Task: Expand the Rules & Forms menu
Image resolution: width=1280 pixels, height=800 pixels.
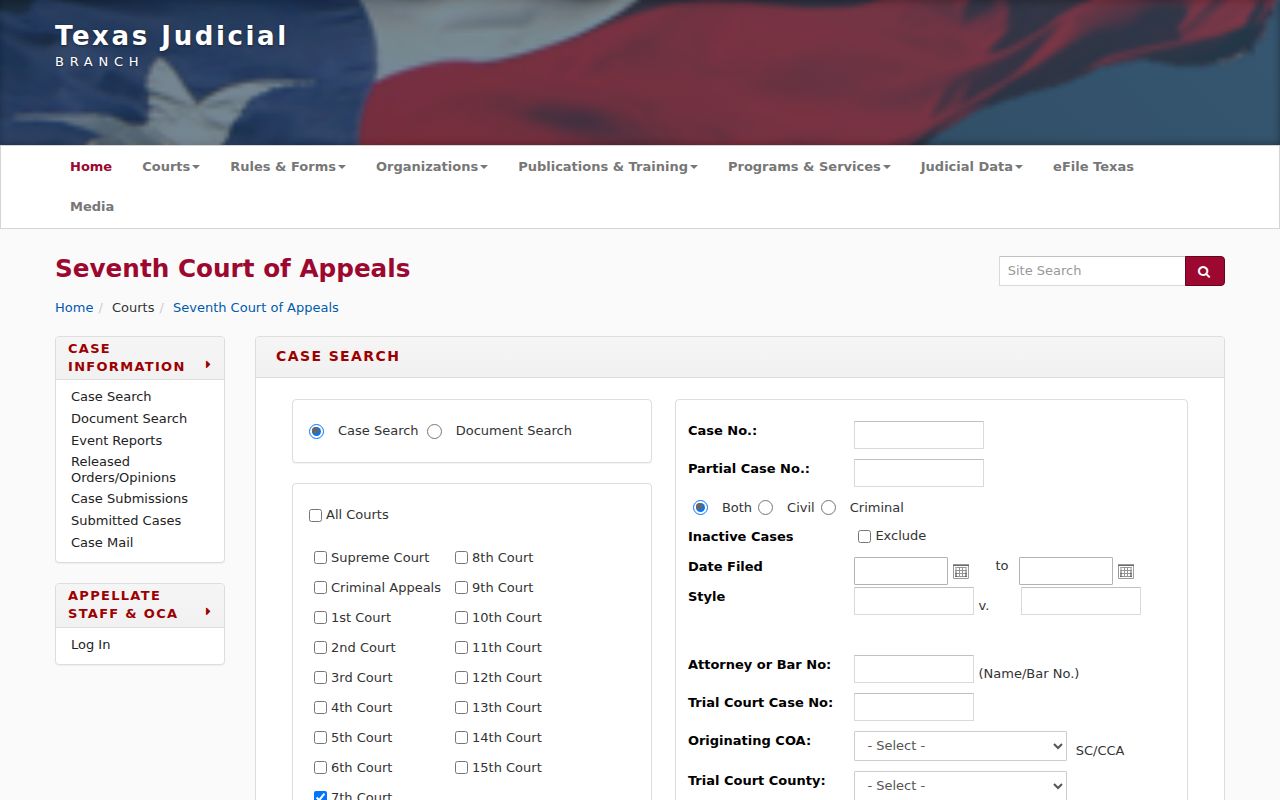Action: point(288,167)
